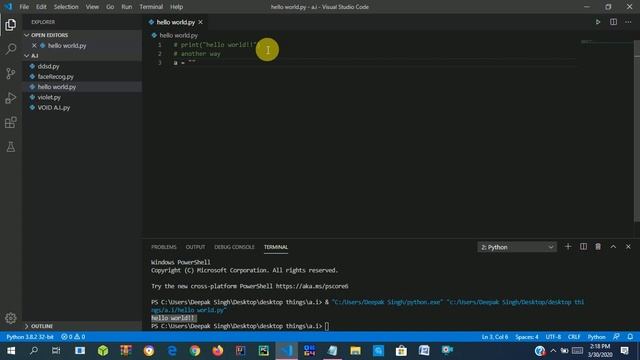Change indentation via Spaces: 4
This screenshot has height=360, width=640.
tap(527, 337)
